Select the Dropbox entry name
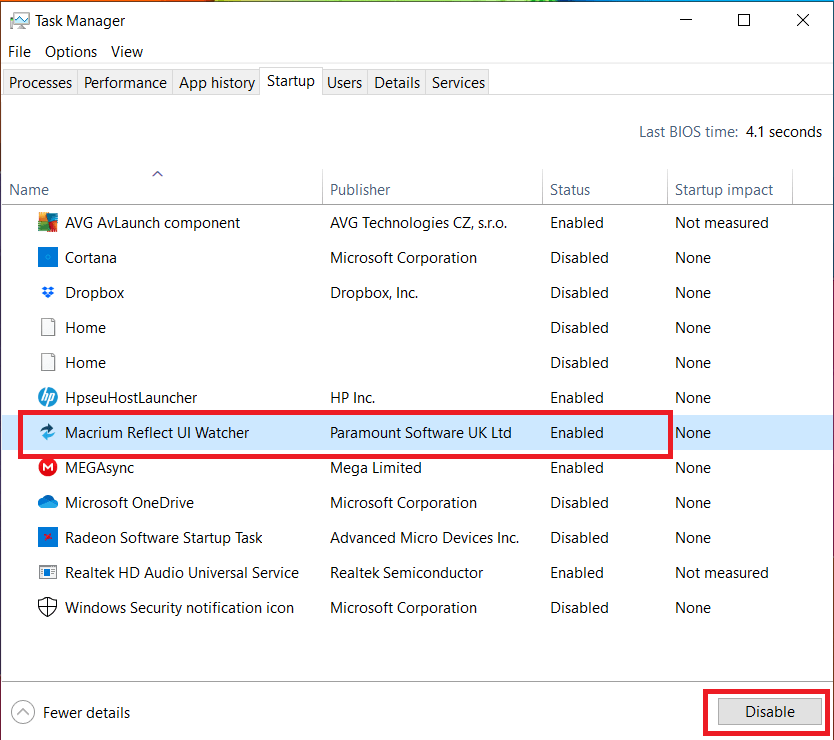Image resolution: width=834 pixels, height=740 pixels. [x=95, y=293]
